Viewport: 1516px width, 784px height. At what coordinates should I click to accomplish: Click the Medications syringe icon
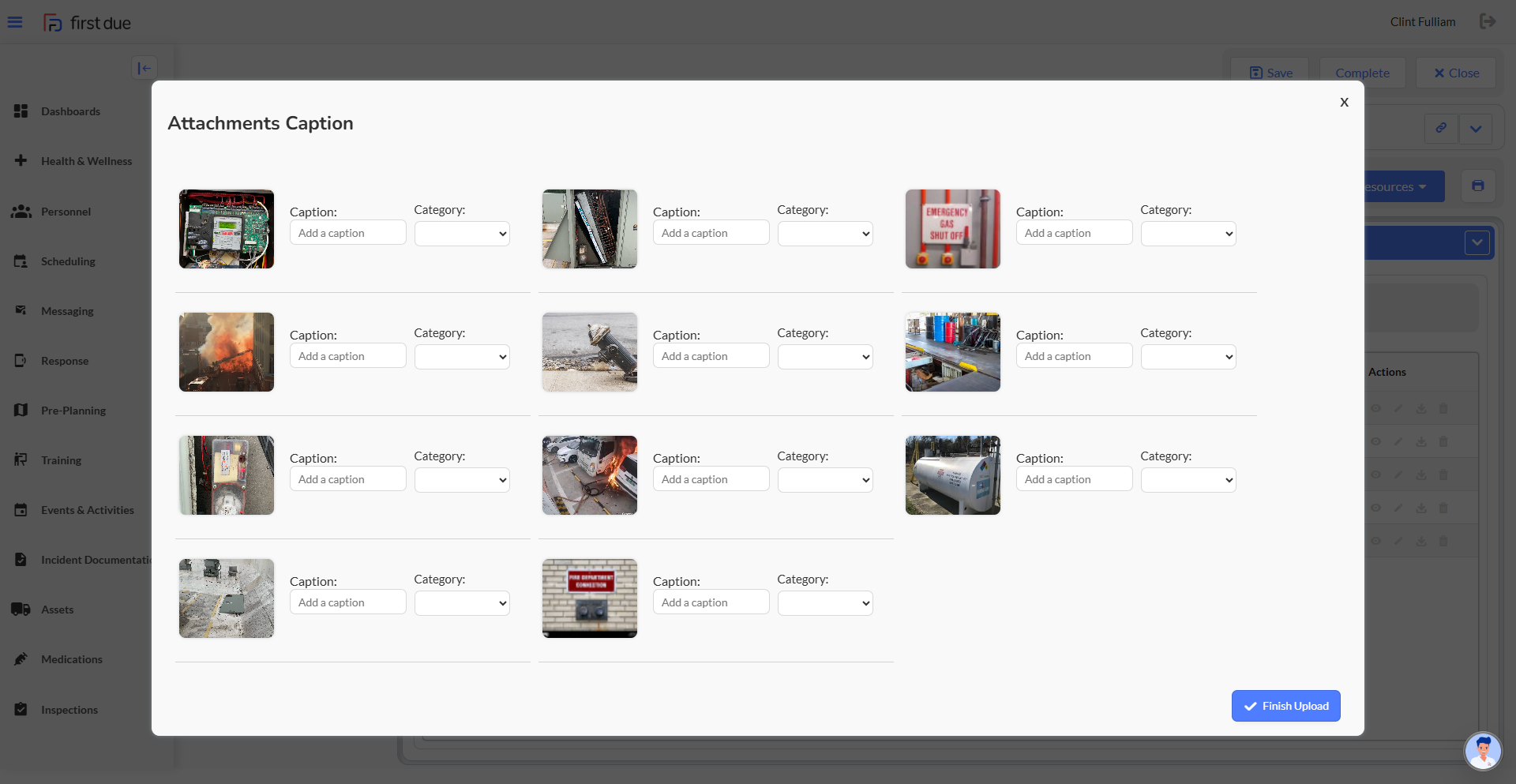pos(21,659)
